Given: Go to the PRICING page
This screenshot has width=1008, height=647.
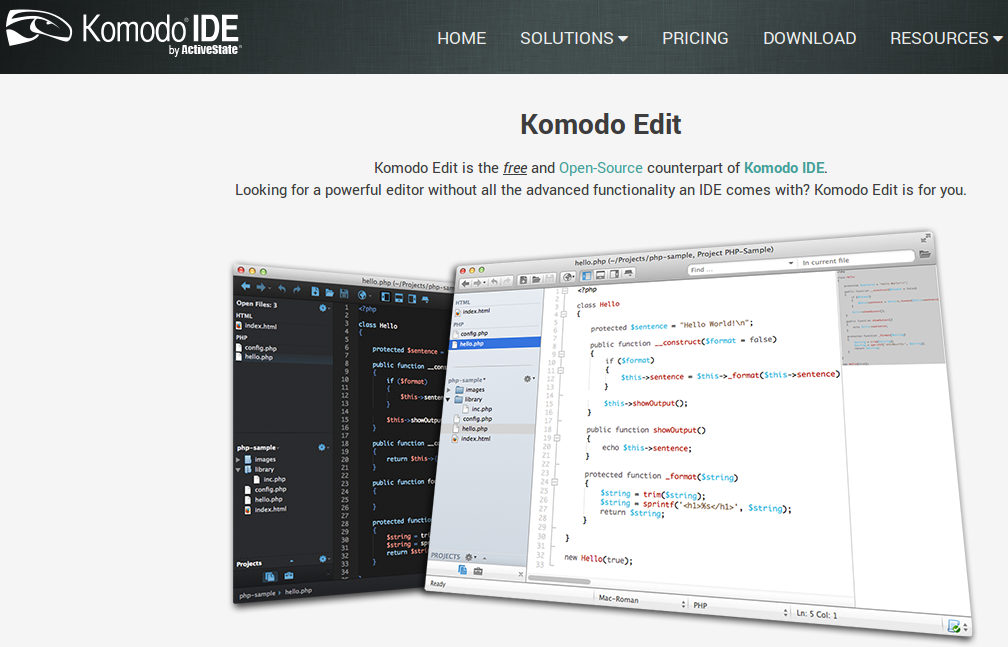Looking at the screenshot, I should [695, 39].
